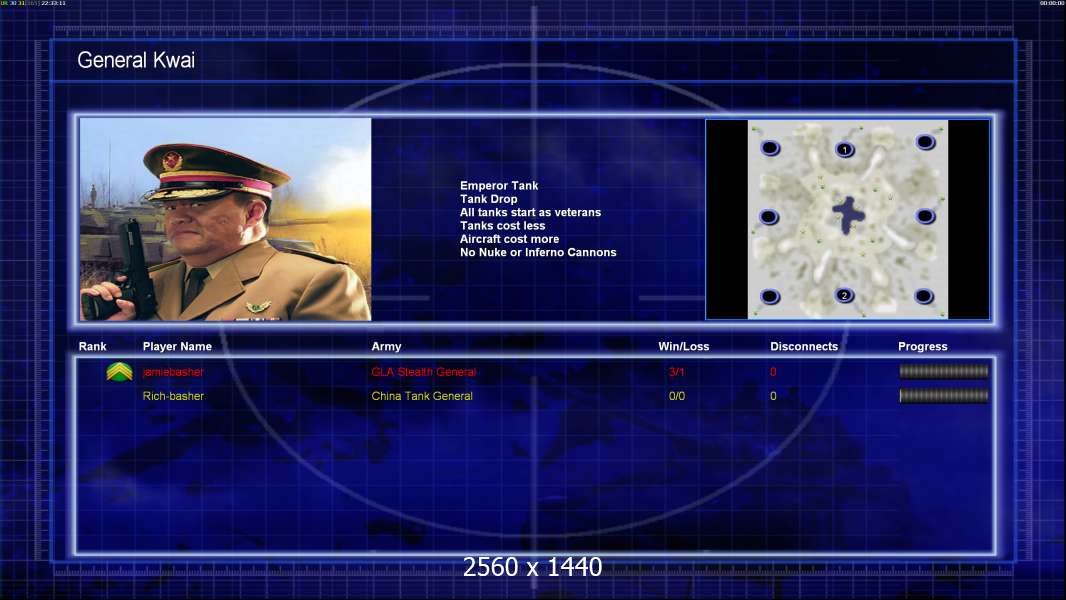The width and height of the screenshot is (1066, 600).
Task: Select start position marker 1 on the minimap
Action: [x=844, y=149]
